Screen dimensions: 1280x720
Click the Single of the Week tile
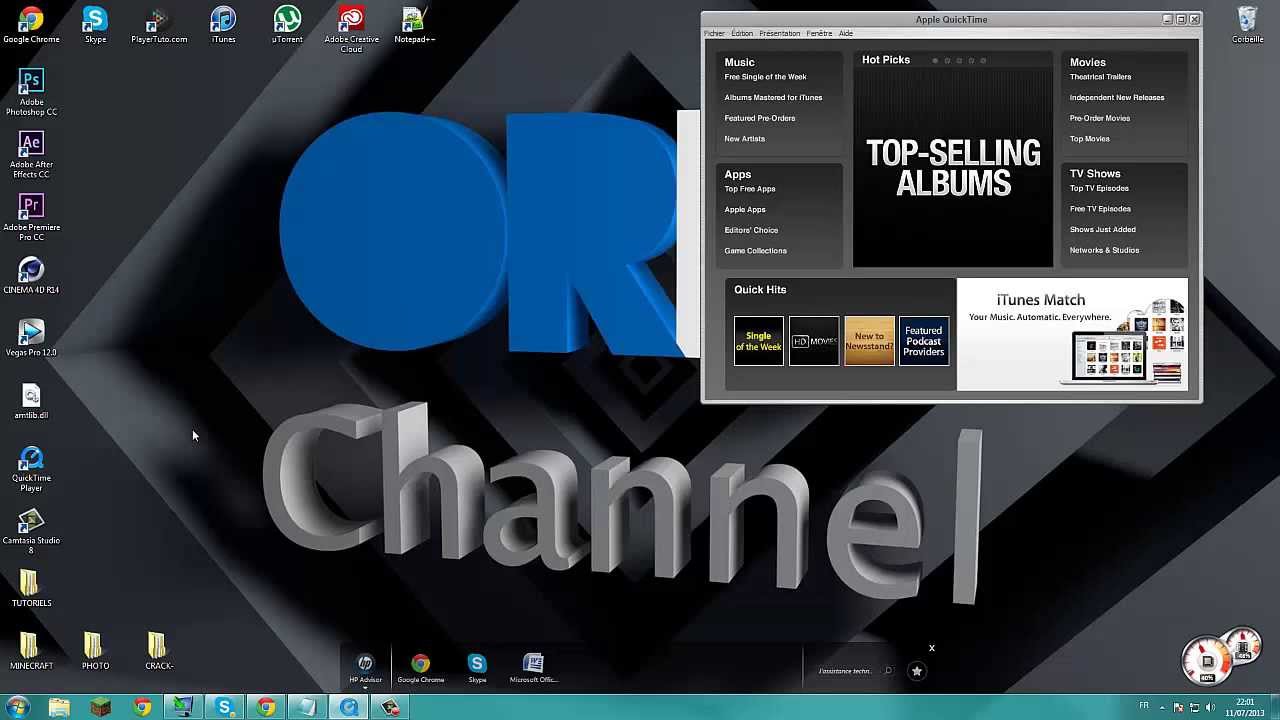click(759, 341)
